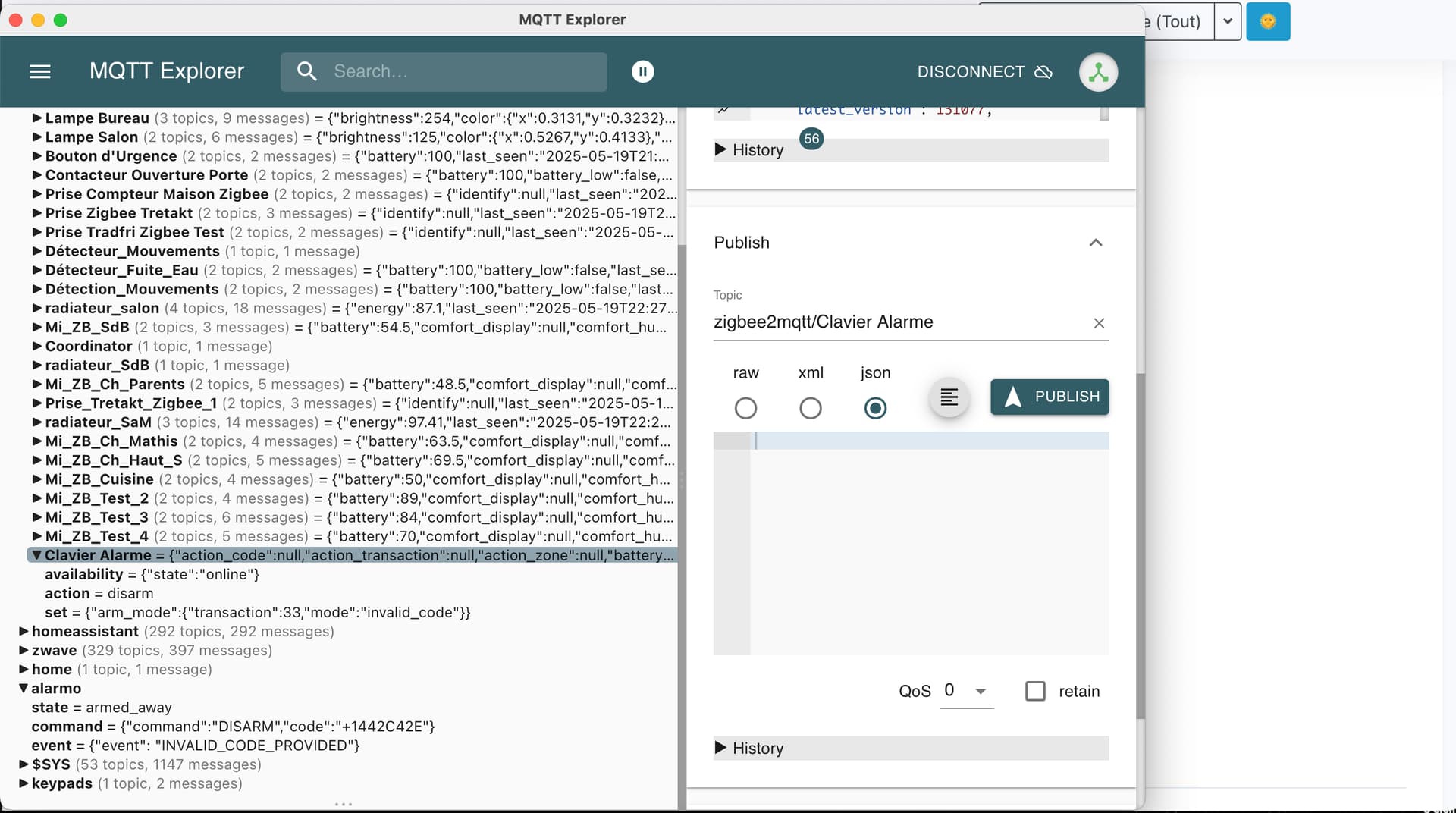Viewport: 1456px width, 813px height.
Task: Open the connection avatar icon
Action: pos(1098,72)
